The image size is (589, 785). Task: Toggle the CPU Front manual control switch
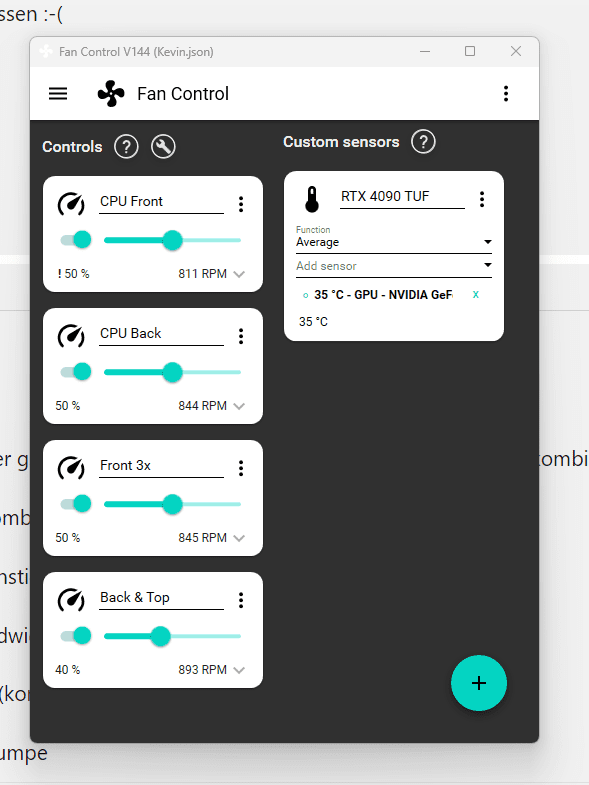tap(76, 240)
